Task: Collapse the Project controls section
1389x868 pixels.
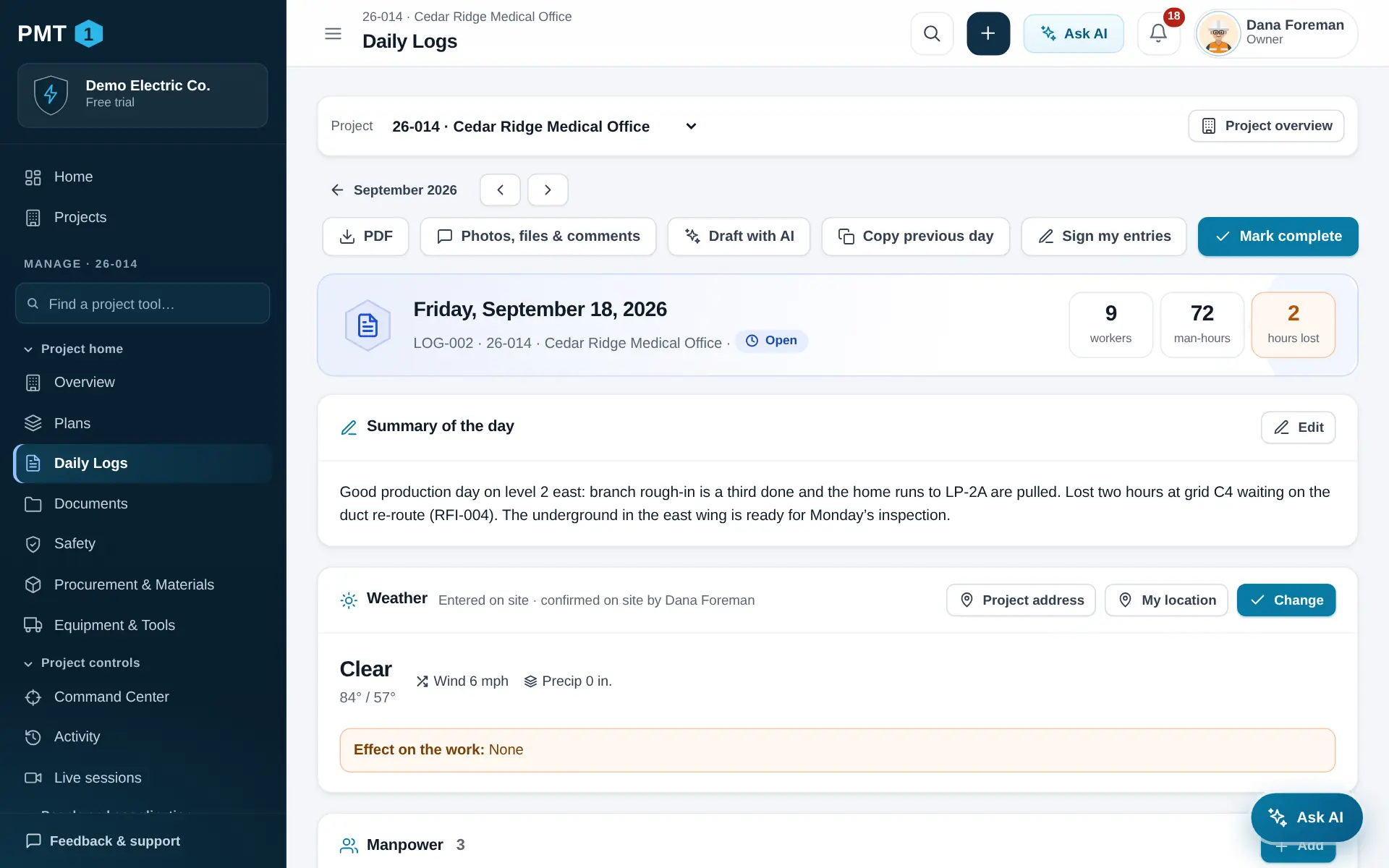Action: (x=82, y=663)
